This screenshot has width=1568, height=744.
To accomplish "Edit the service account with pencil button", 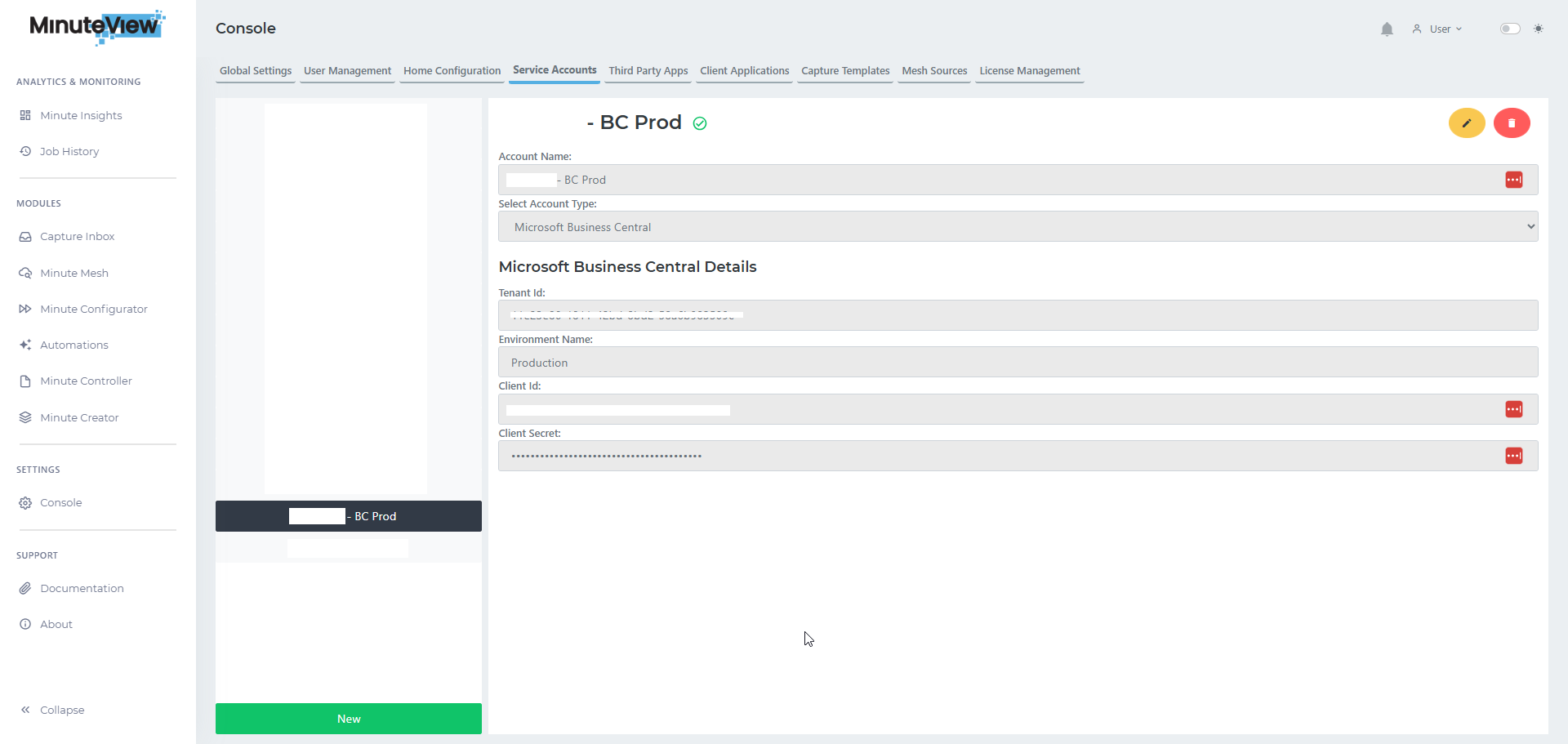I will pyautogui.click(x=1467, y=123).
